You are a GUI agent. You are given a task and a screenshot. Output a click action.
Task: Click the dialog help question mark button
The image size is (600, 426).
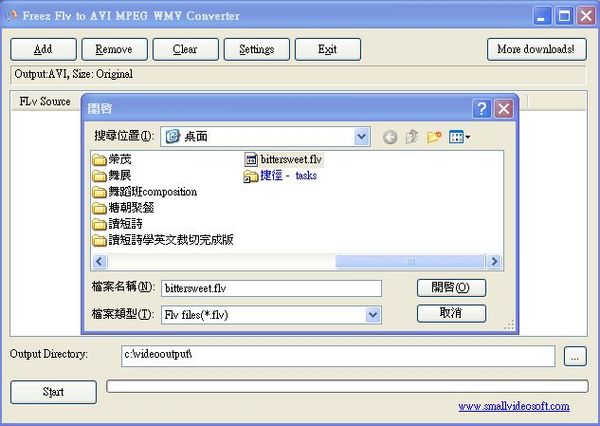point(482,109)
